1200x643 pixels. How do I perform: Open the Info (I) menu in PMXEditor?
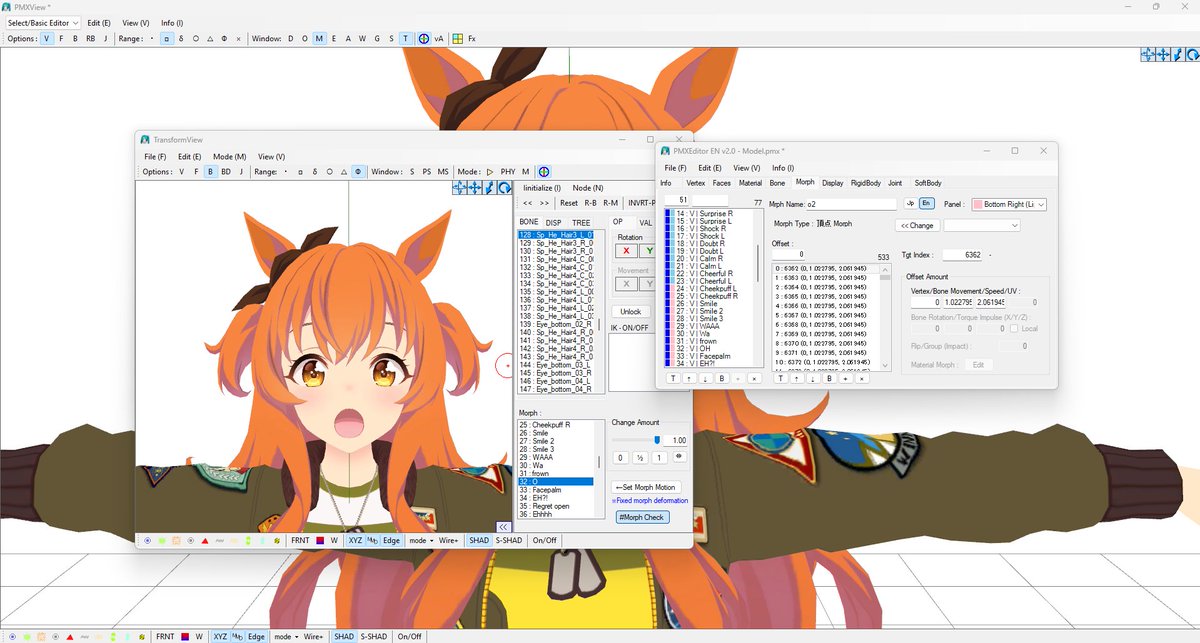click(x=783, y=168)
